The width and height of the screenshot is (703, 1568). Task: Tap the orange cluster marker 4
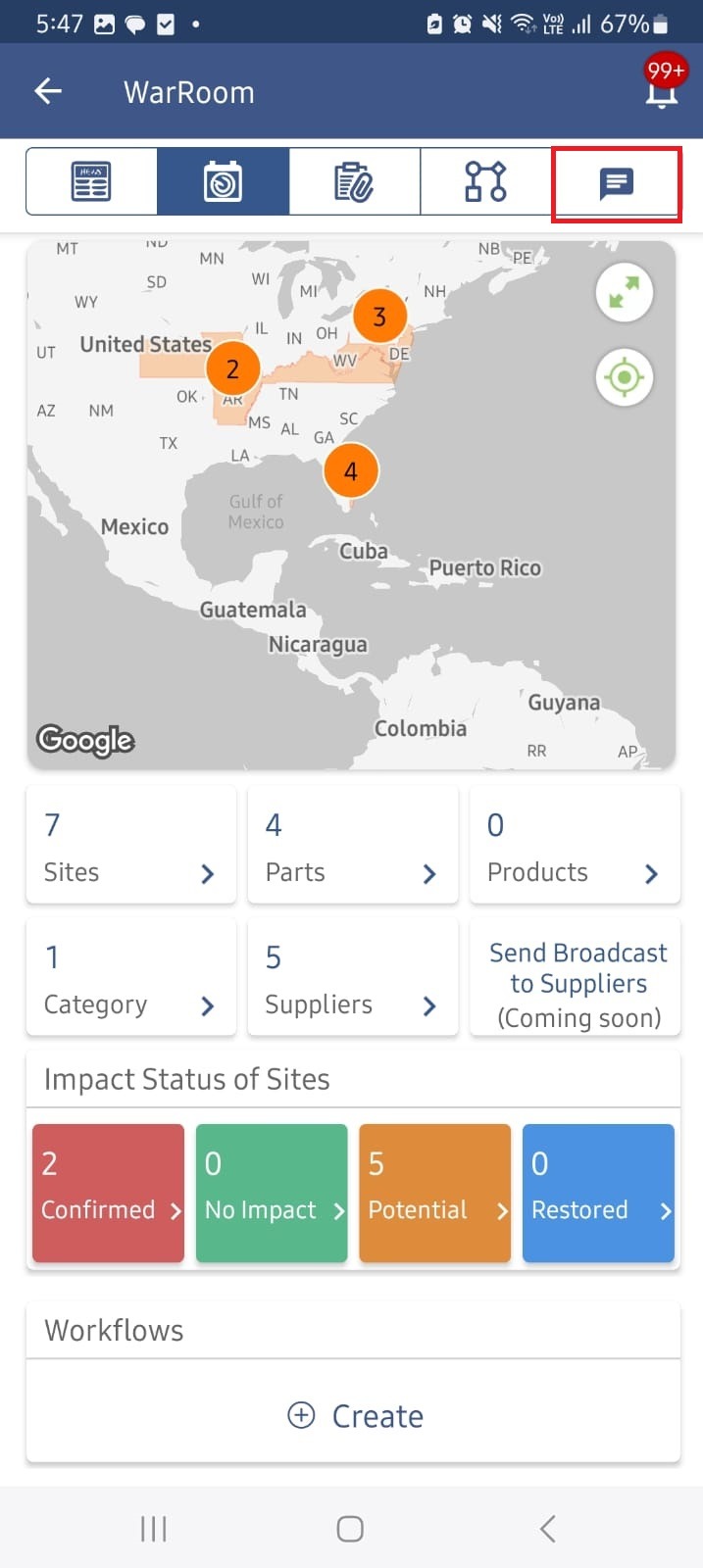pos(350,471)
